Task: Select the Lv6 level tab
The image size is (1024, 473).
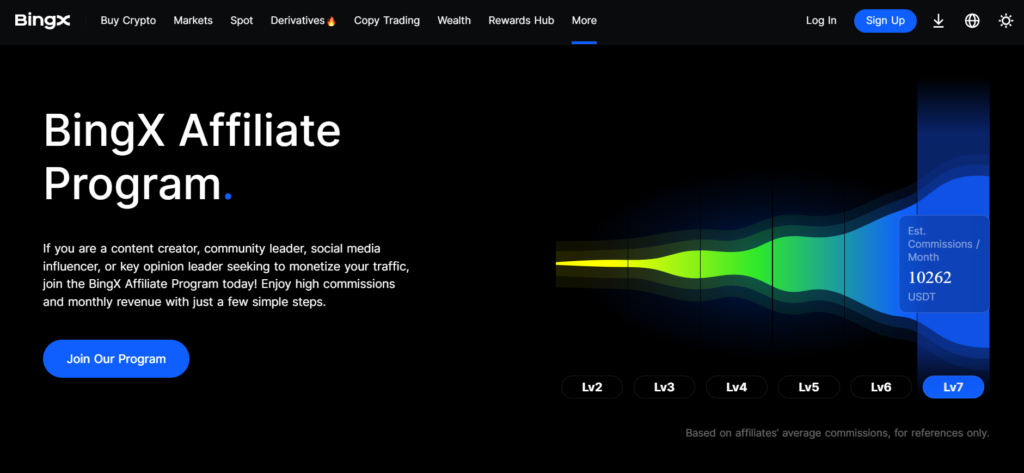Action: [x=881, y=387]
